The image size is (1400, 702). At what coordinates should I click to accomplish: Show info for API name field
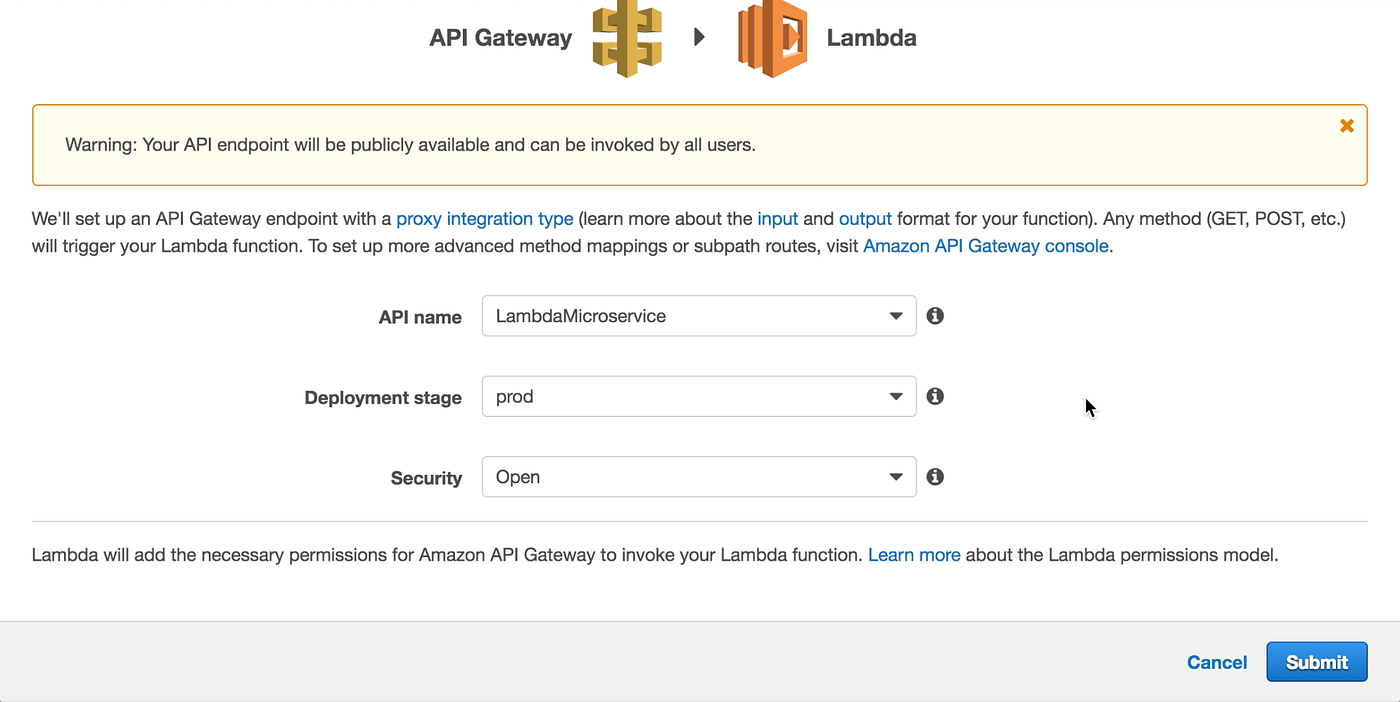[935, 316]
